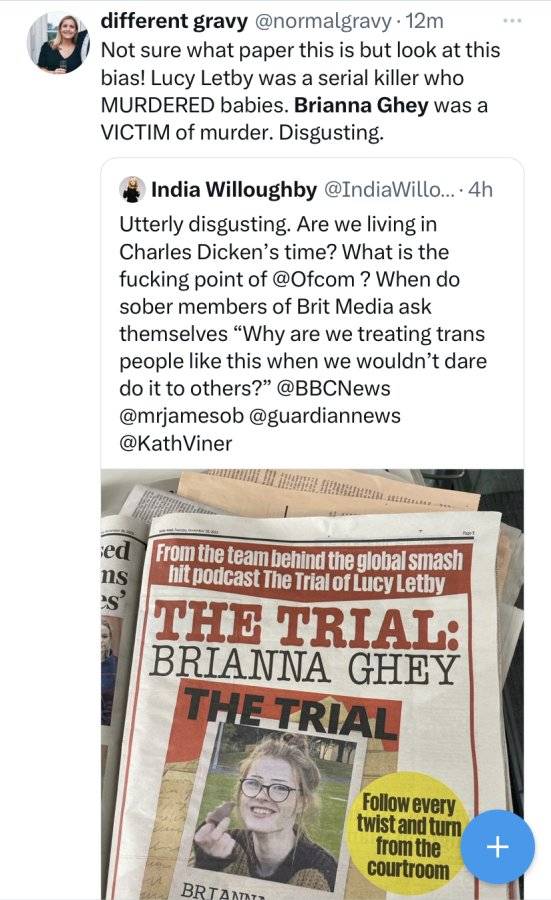Open the @BBCNews mention
551x900 pixels.
pos(333,389)
